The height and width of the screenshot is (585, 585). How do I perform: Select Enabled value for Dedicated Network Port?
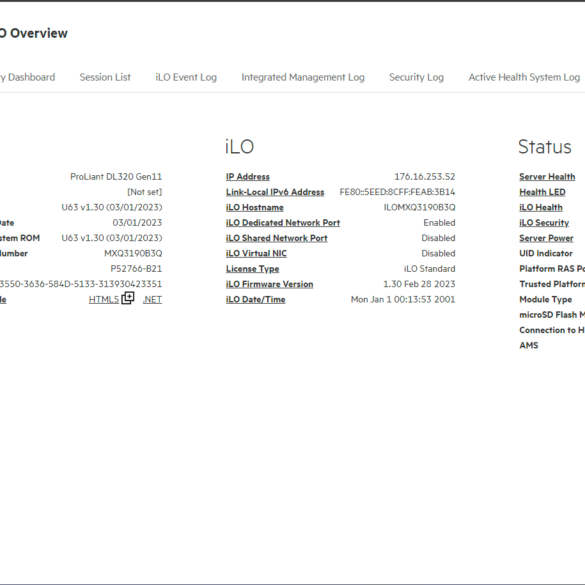tap(439, 223)
